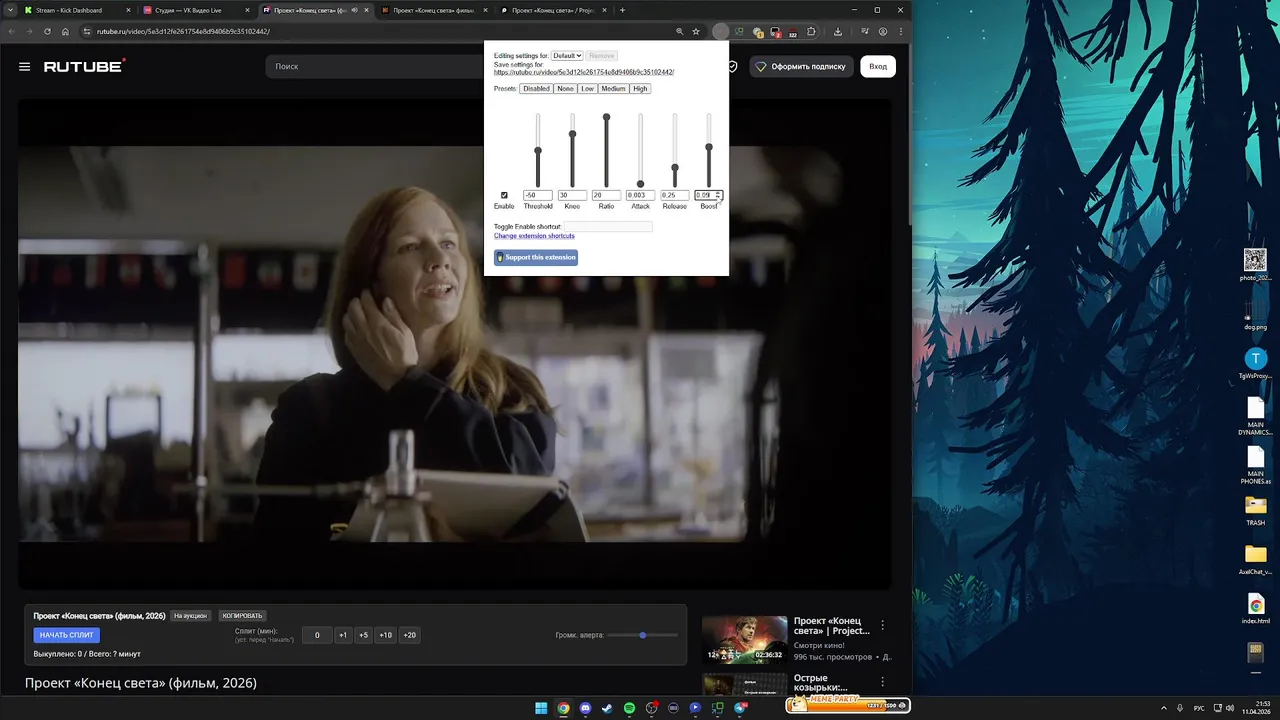Reload the page
The height and width of the screenshot is (720, 1280).
(x=47, y=31)
